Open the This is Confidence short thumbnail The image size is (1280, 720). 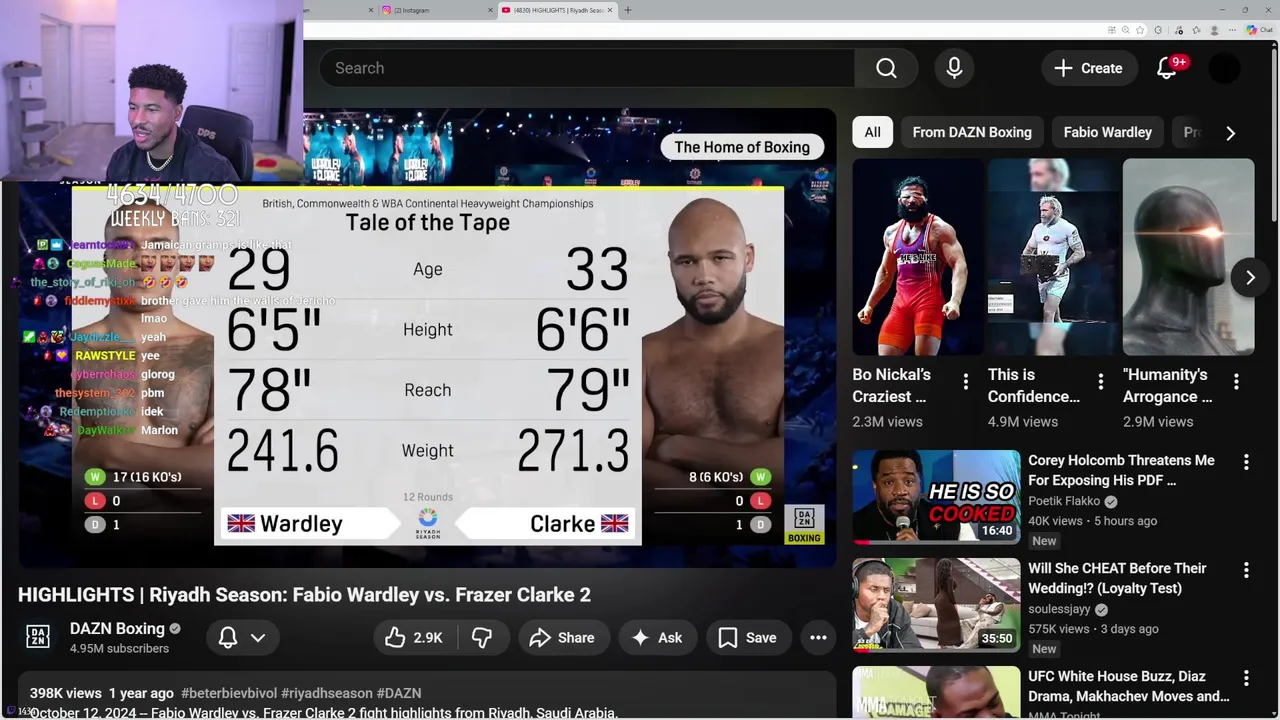(1052, 257)
